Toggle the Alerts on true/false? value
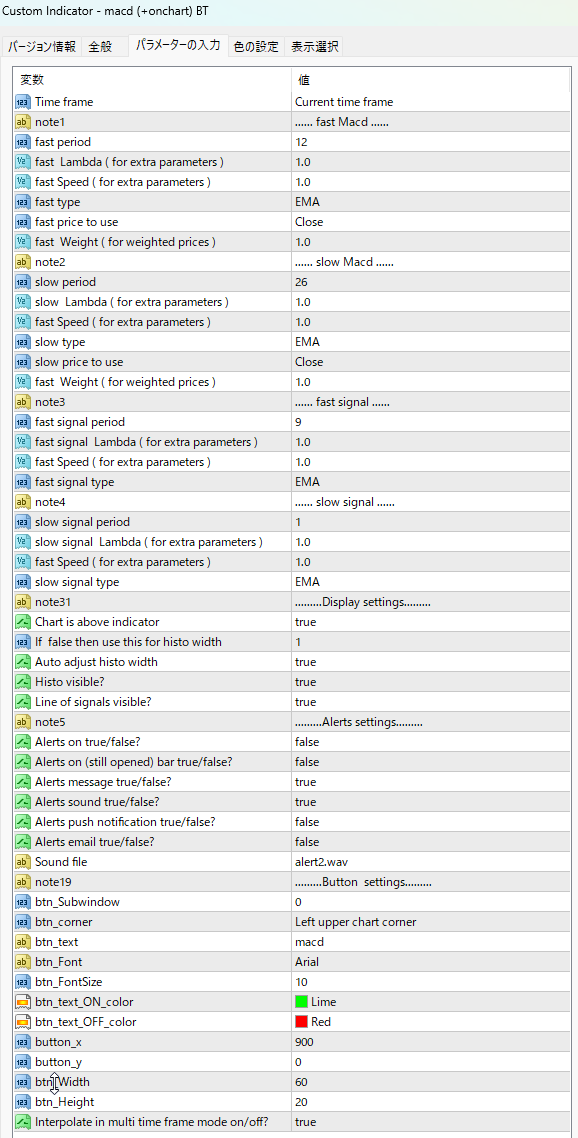This screenshot has width=578, height=1138. (431, 742)
